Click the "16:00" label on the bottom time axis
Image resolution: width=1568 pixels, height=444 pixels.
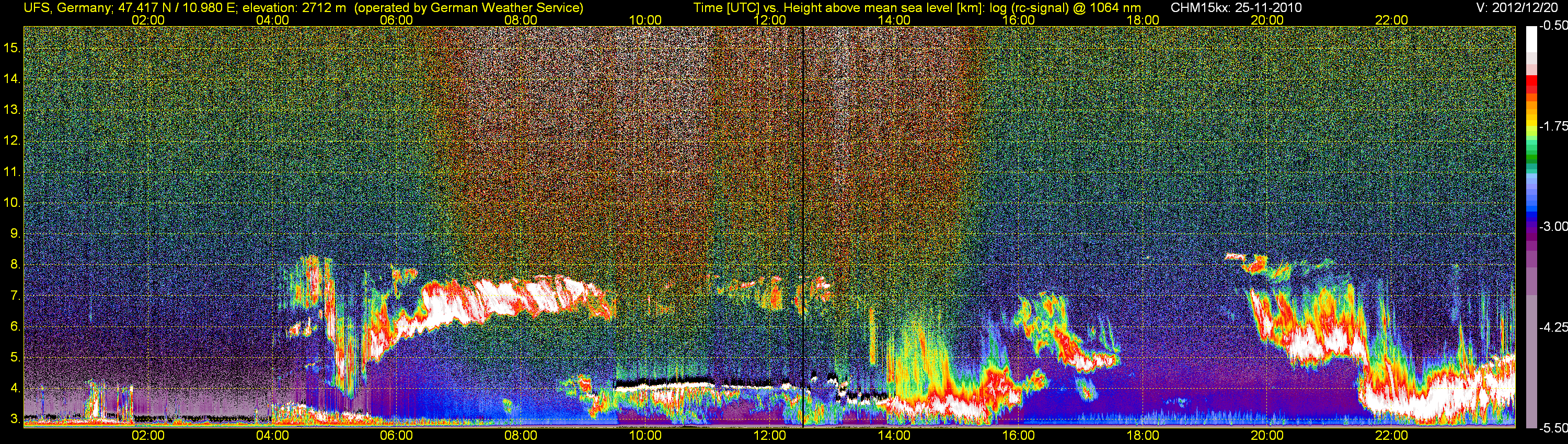1018,436
